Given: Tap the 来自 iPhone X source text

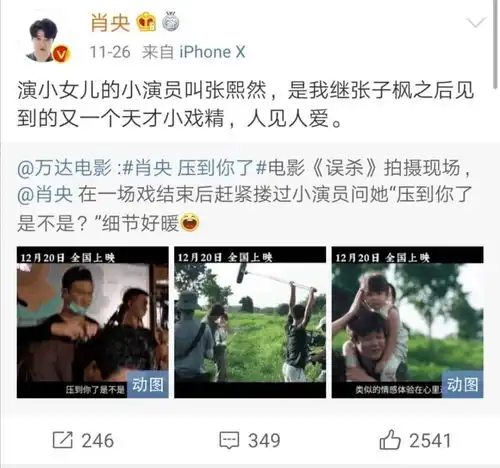Looking at the screenshot, I should pyautogui.click(x=194, y=52).
